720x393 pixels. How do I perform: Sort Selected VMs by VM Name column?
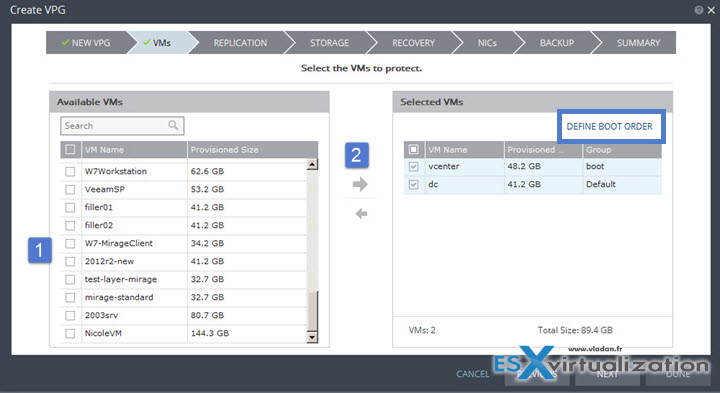click(464, 150)
